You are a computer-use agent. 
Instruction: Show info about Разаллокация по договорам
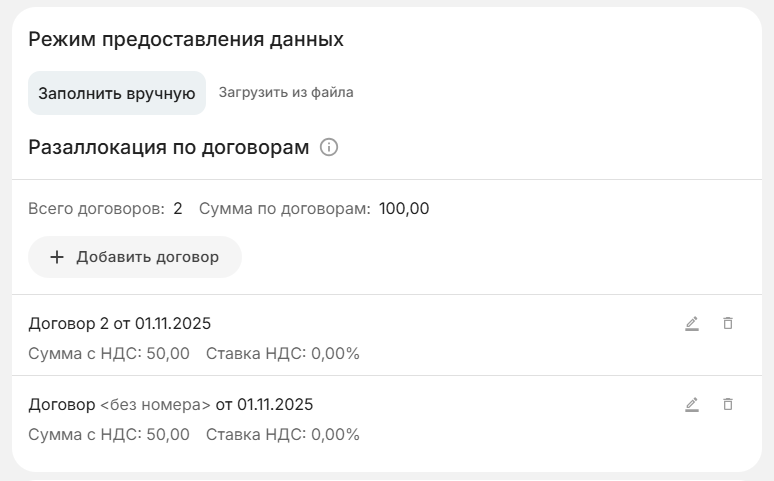pos(329,148)
